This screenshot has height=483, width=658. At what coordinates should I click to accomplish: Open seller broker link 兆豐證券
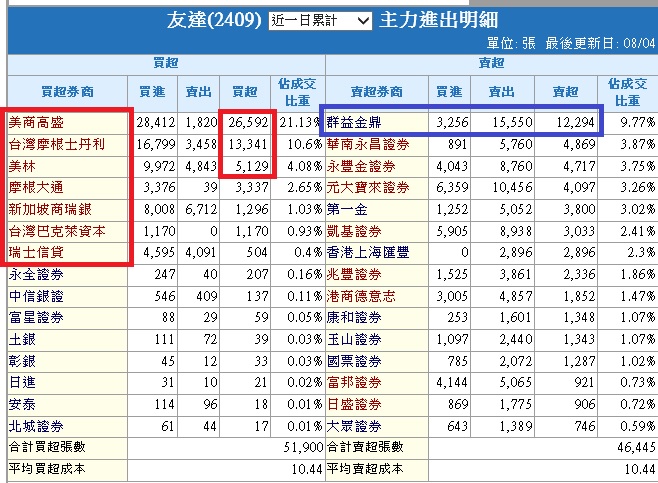pyautogui.click(x=354, y=274)
